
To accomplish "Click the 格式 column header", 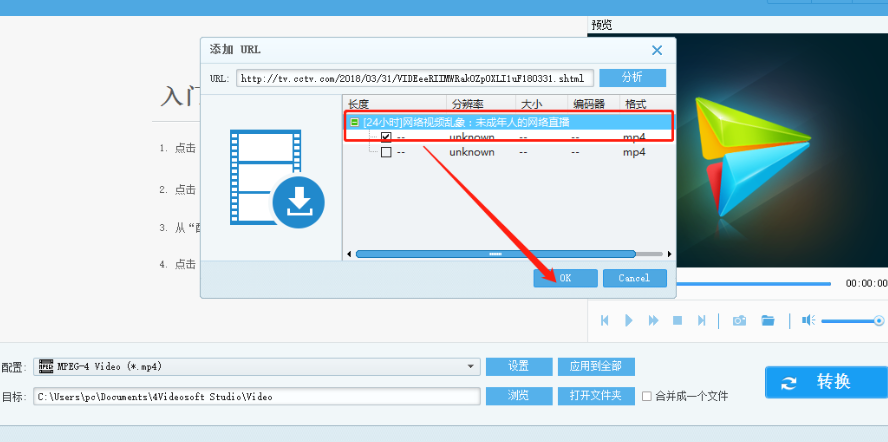I will (647, 104).
